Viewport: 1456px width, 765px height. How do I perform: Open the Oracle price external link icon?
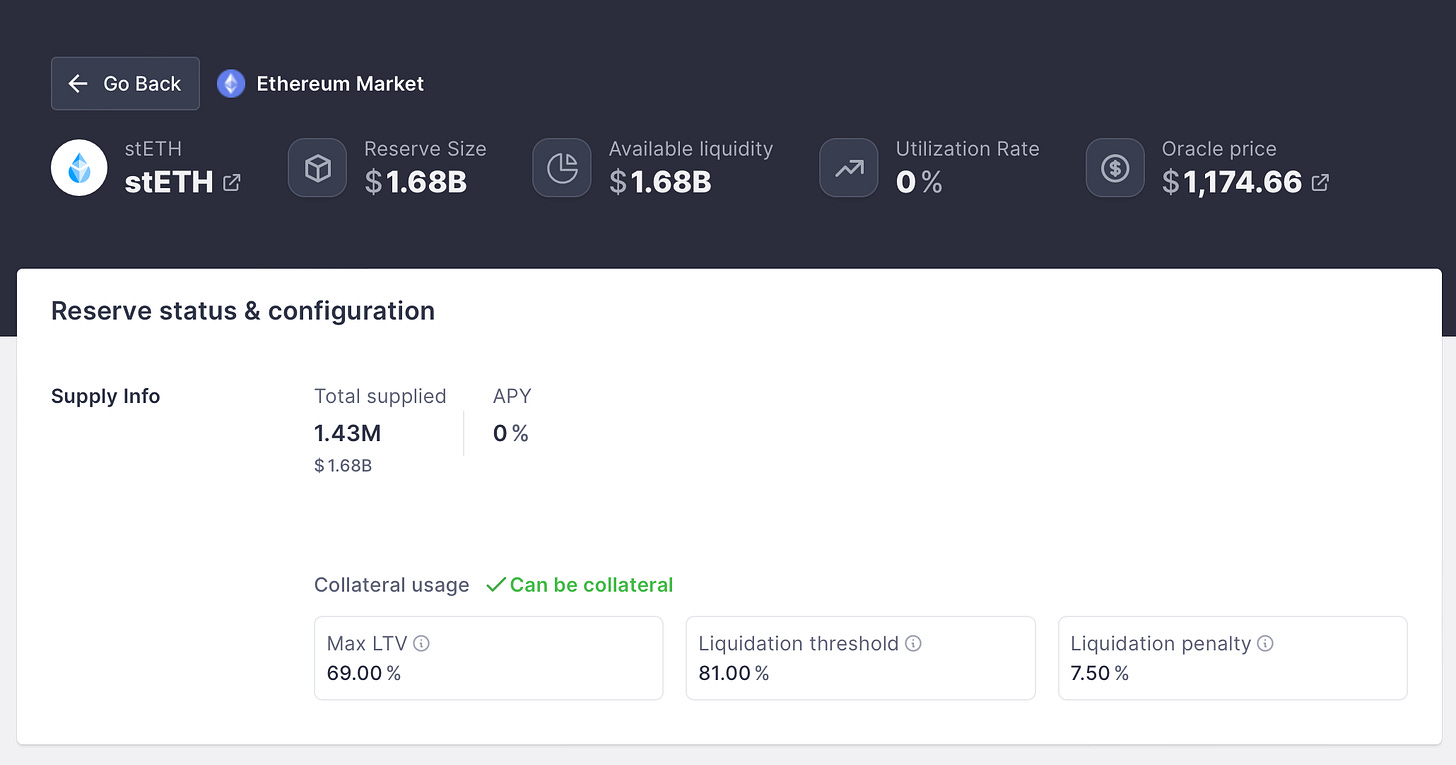(x=1320, y=182)
